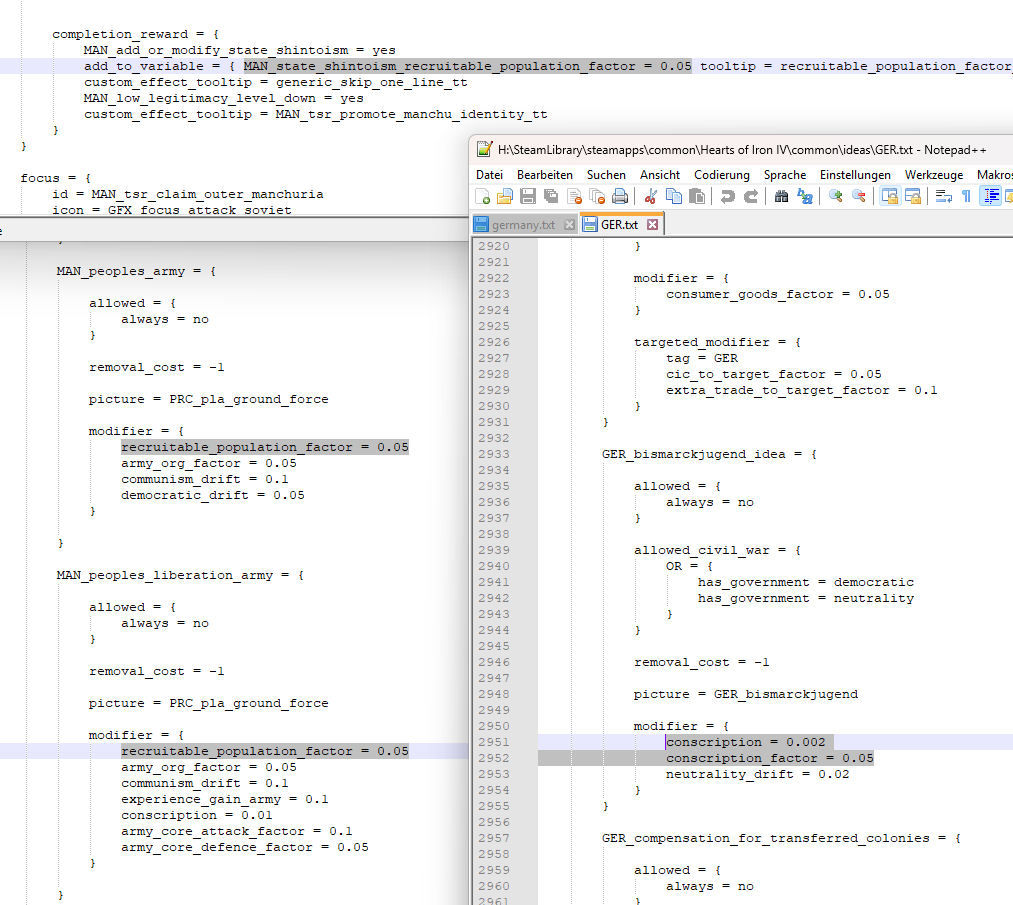
Task: Toggle word wrap in the toolbar
Action: point(943,196)
